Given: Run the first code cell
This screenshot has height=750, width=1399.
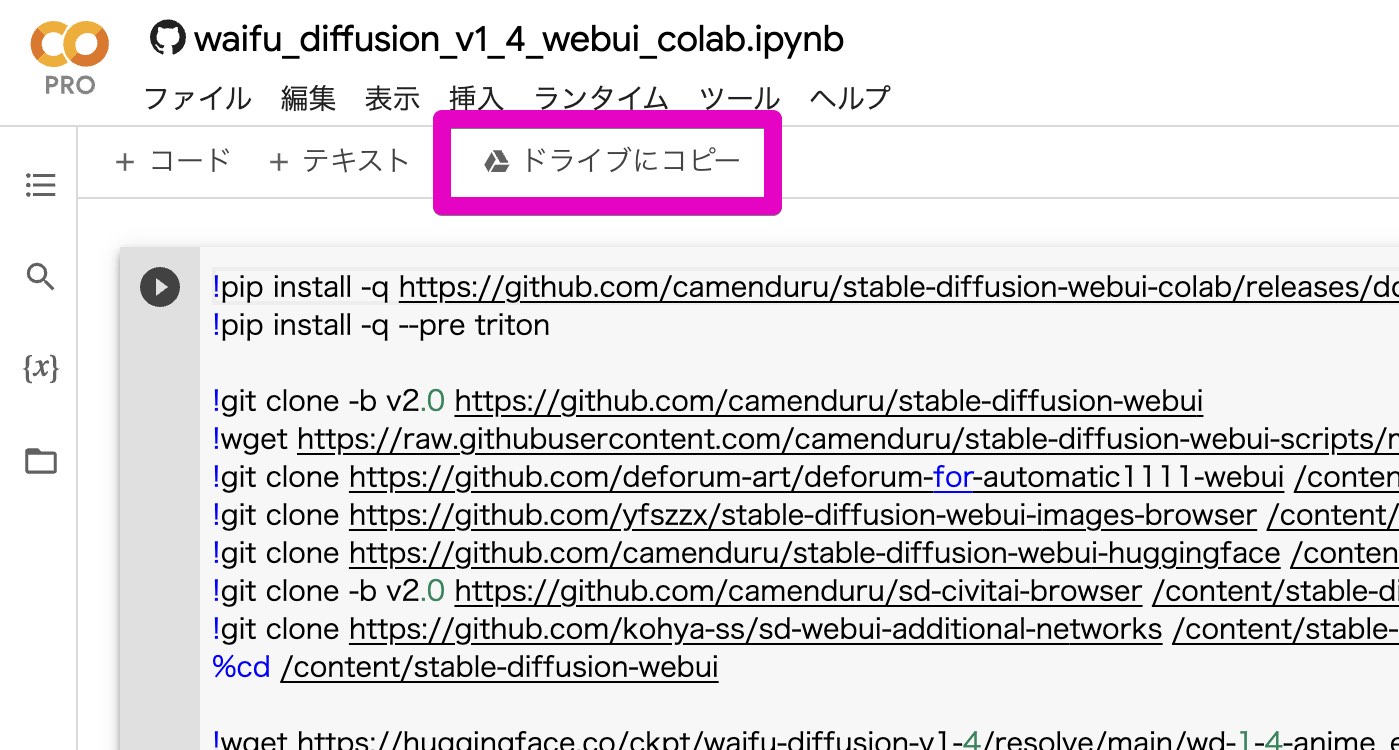Looking at the screenshot, I should click(159, 287).
